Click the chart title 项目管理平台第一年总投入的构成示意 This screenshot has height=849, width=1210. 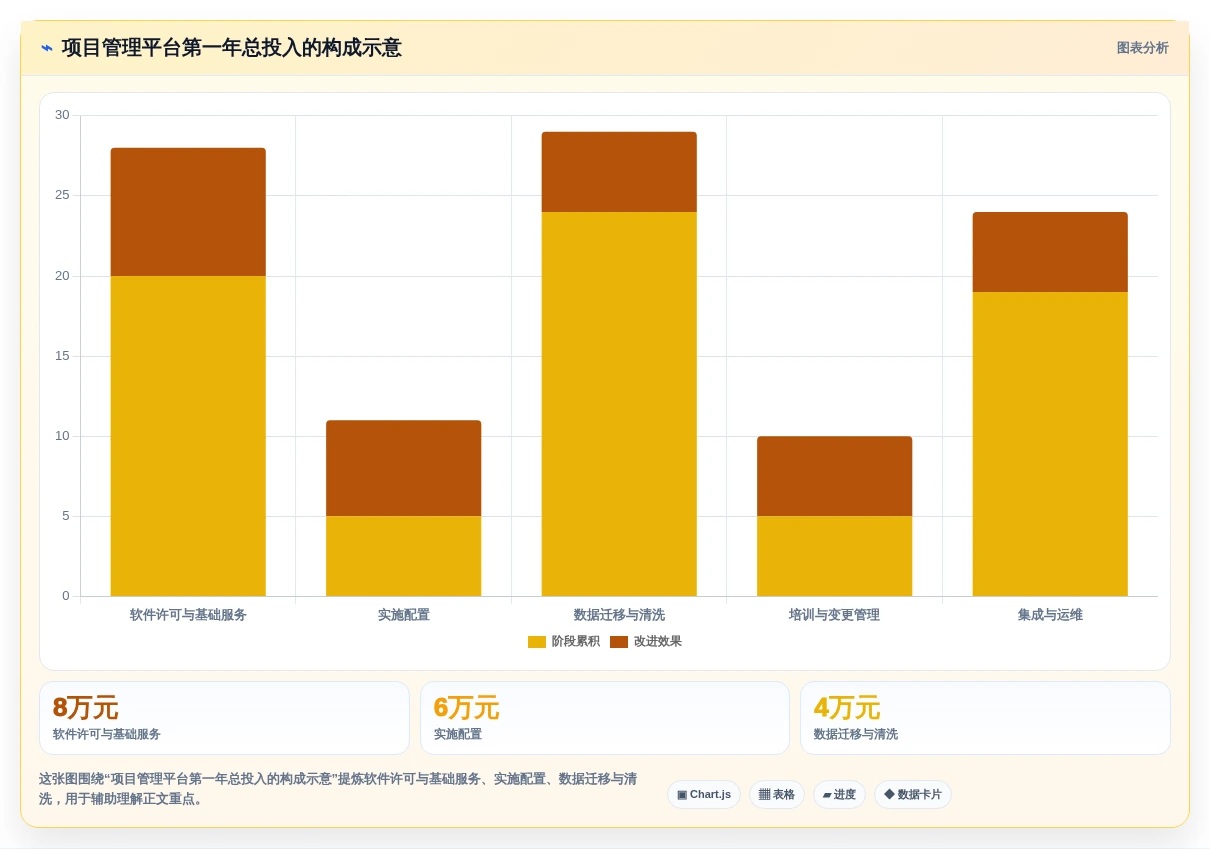click(231, 48)
